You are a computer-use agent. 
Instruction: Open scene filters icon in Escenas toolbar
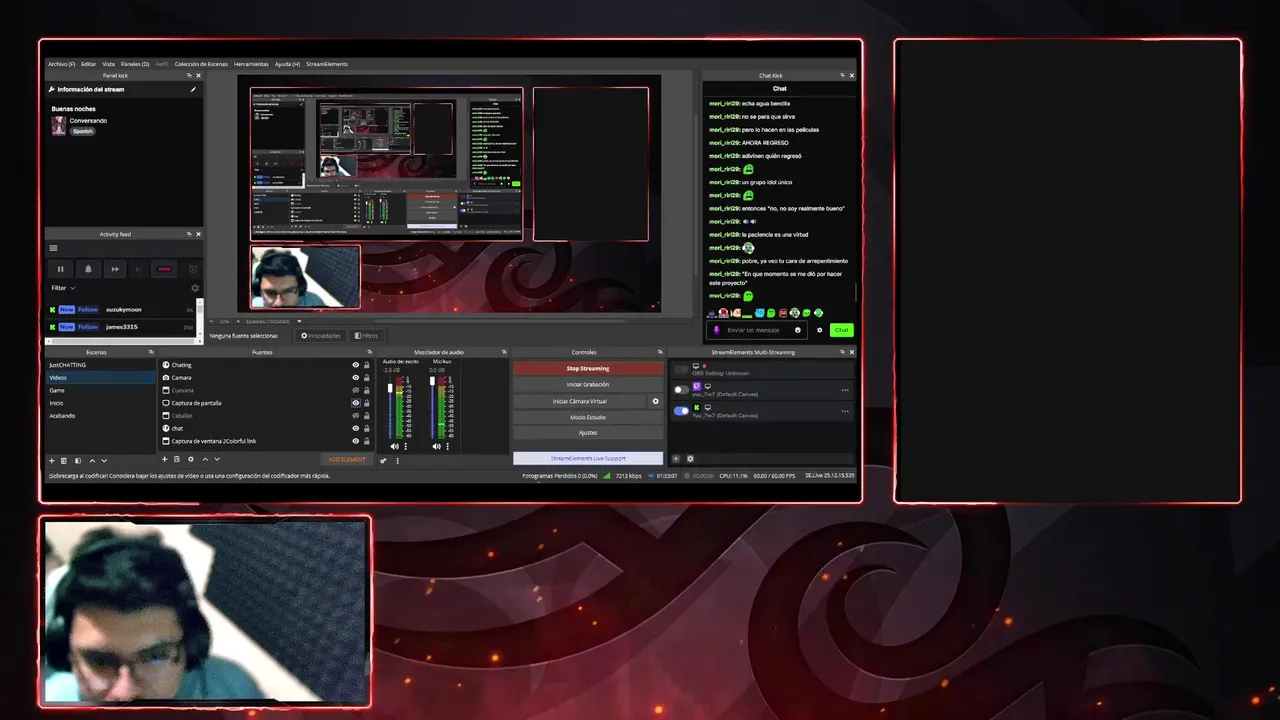pyautogui.click(x=77, y=460)
